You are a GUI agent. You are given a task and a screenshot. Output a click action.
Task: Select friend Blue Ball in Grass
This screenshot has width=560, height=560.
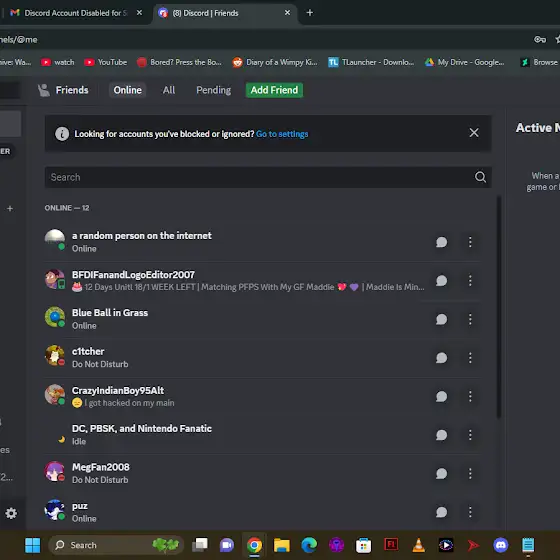262,319
